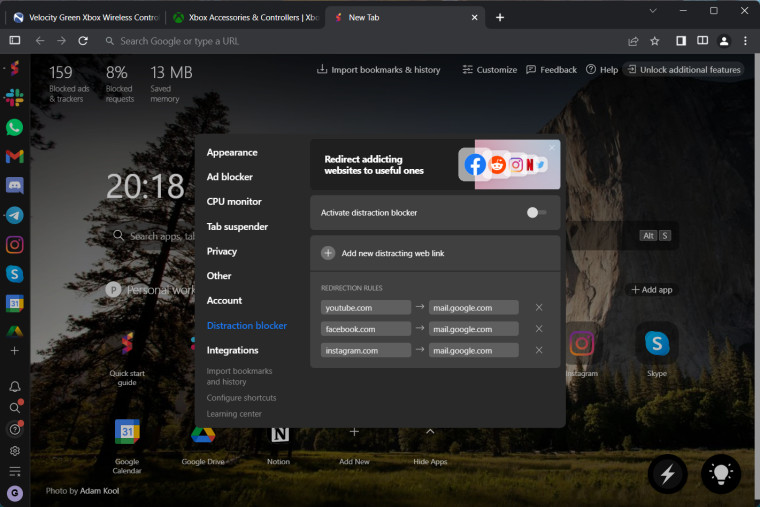
Task: Remove the instagram.com redirection rule
Action: 539,350
